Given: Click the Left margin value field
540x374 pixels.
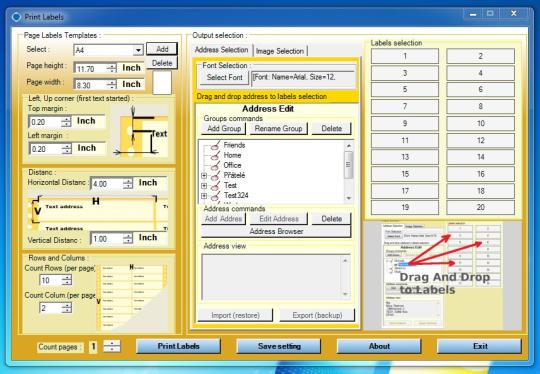Looking at the screenshot, I should pos(45,149).
